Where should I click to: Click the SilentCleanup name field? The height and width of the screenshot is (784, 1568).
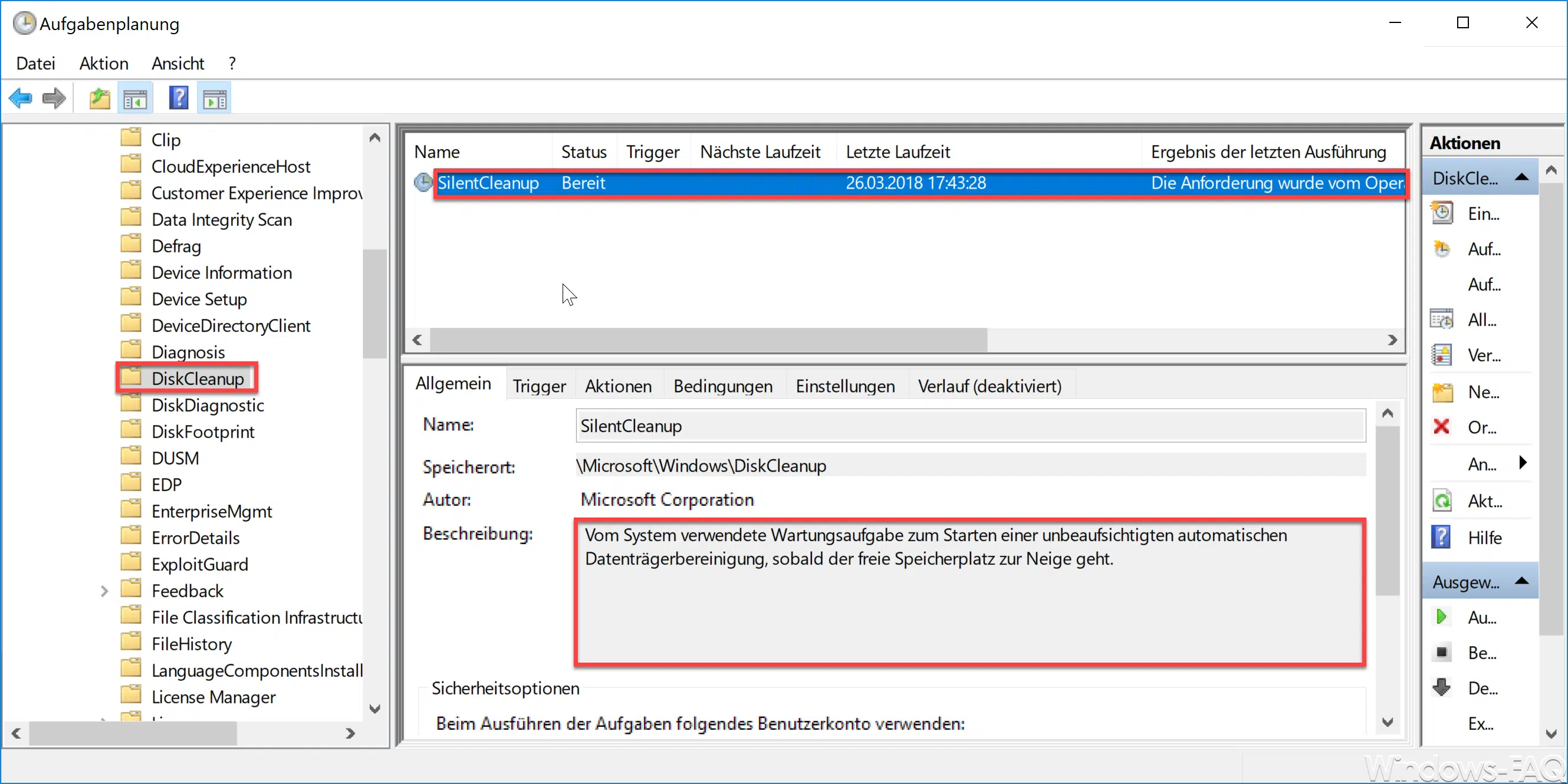click(969, 426)
